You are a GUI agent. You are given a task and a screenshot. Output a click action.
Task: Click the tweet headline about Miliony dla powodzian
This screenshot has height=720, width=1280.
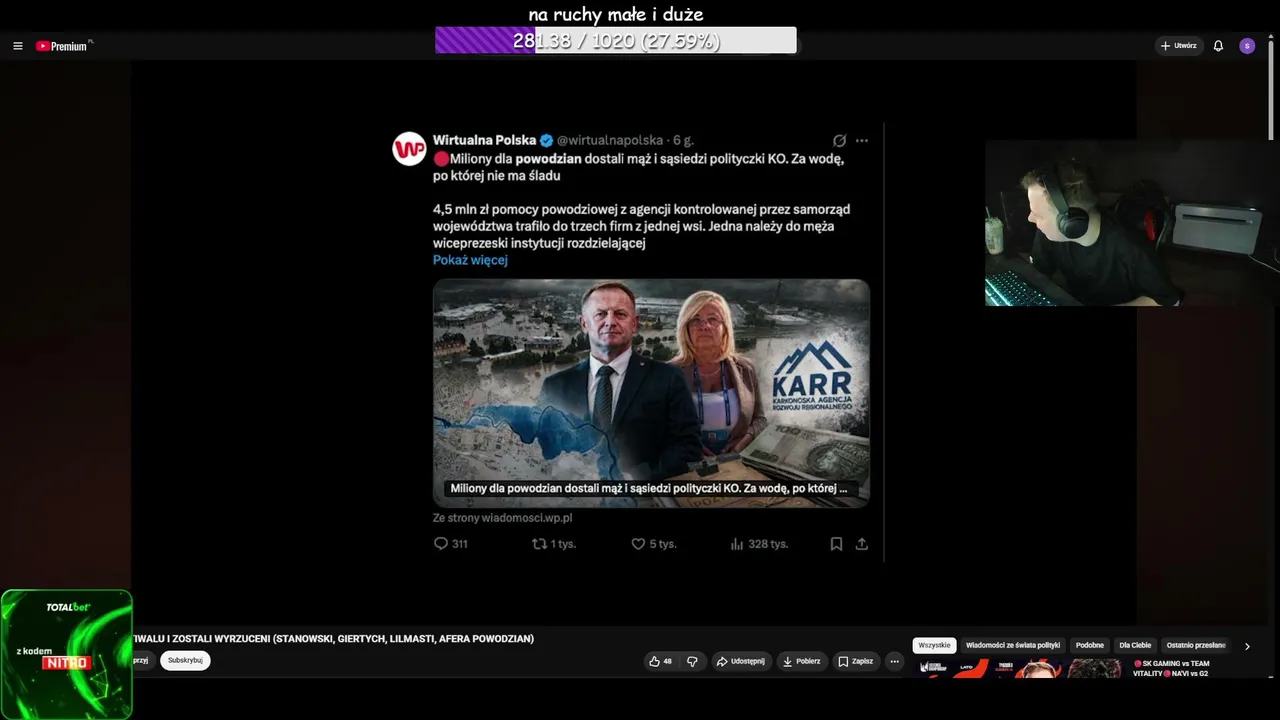(x=640, y=167)
